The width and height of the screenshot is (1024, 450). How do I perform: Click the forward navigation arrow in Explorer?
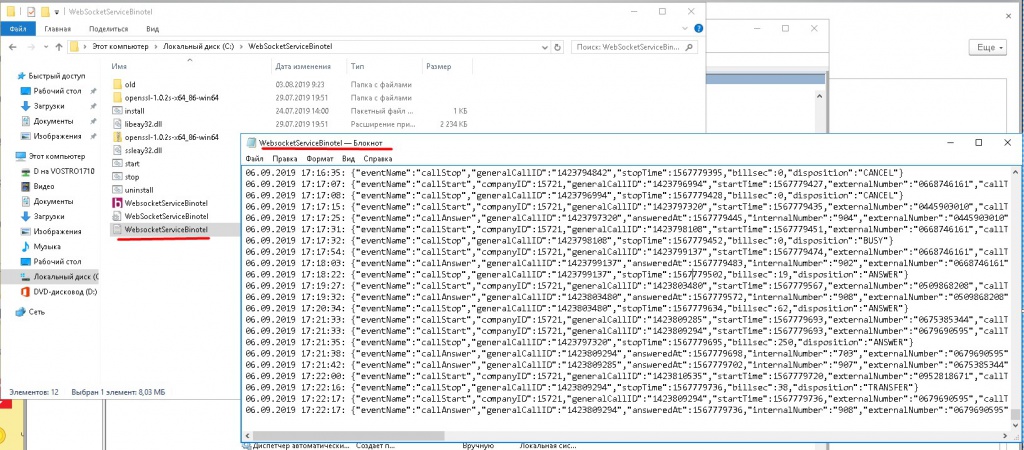(31, 47)
